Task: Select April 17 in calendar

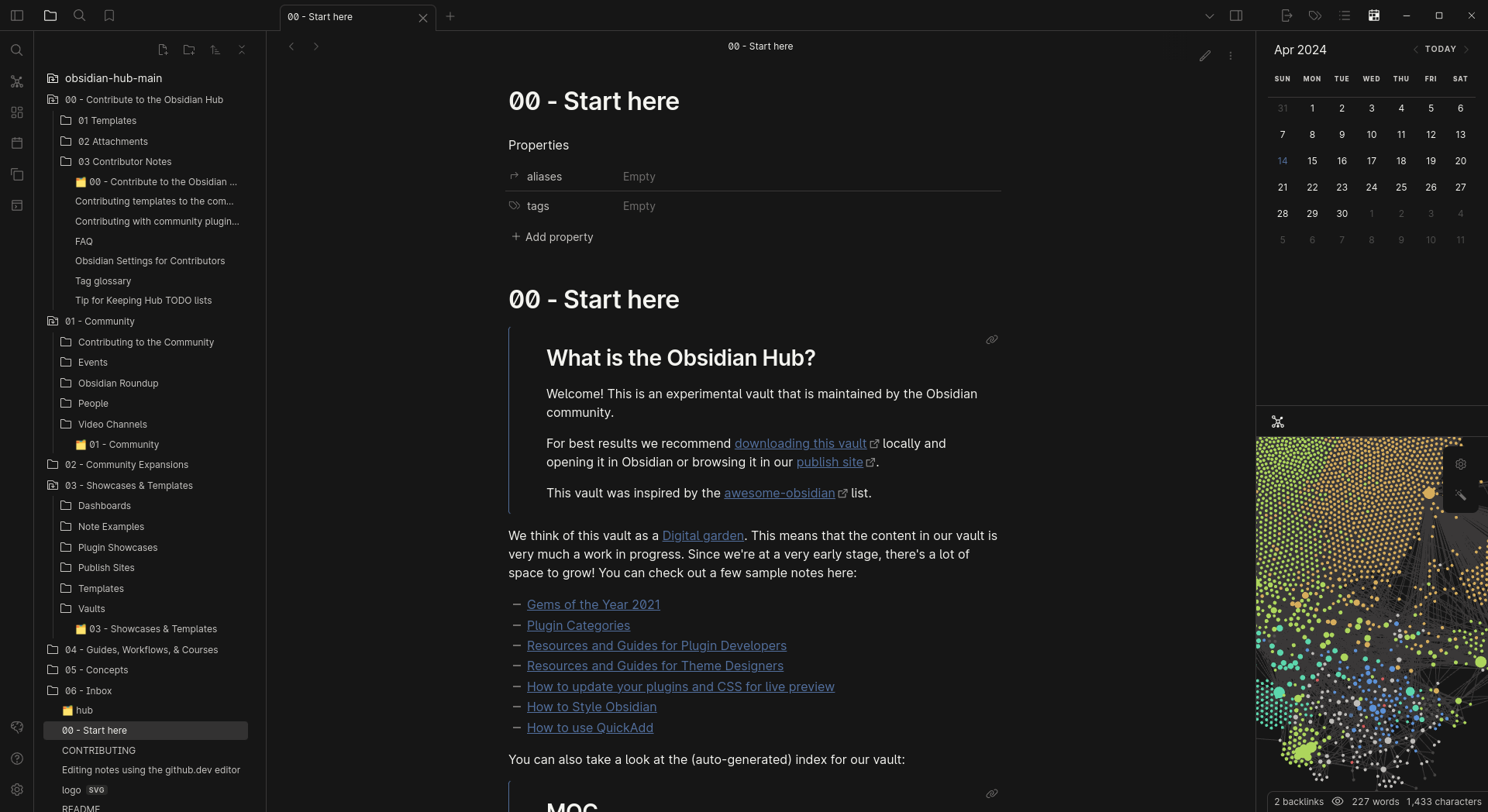Action: [x=1372, y=160]
